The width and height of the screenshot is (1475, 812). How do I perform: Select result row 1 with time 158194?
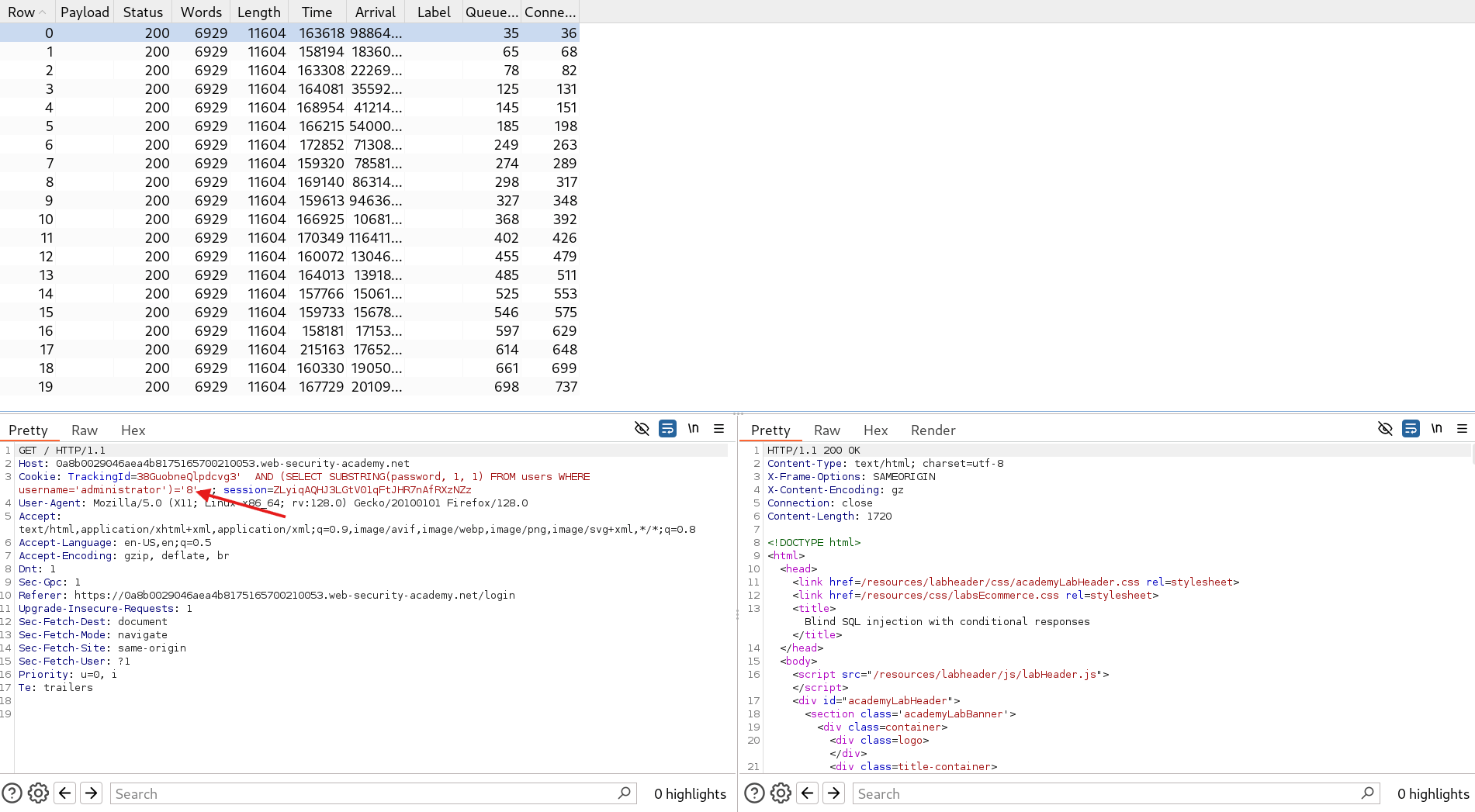pos(289,51)
